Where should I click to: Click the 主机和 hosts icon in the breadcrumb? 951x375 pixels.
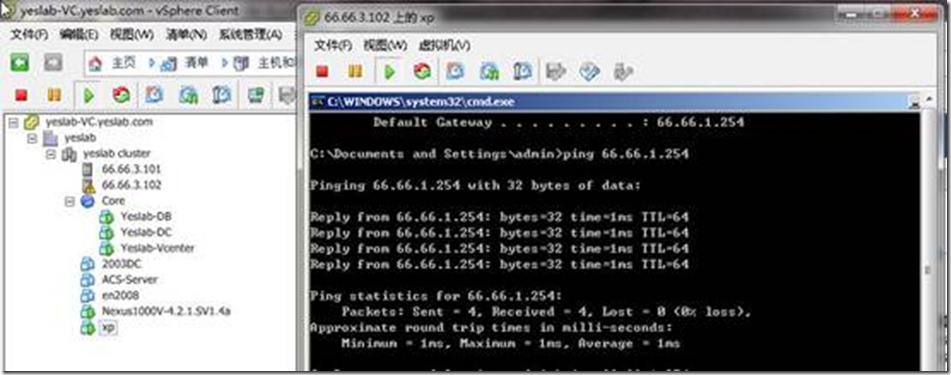pyautogui.click(x=241, y=63)
